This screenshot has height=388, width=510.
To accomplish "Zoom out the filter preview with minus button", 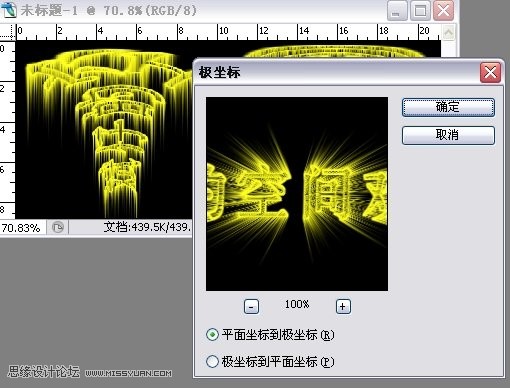I will [x=251, y=306].
